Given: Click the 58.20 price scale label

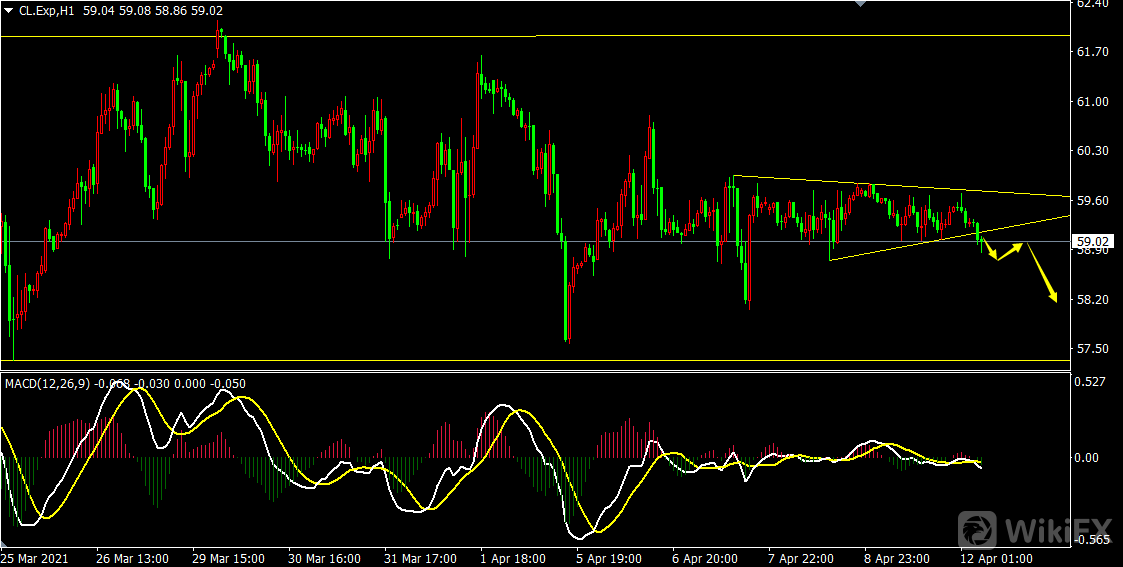Looking at the screenshot, I should tap(1093, 299).
